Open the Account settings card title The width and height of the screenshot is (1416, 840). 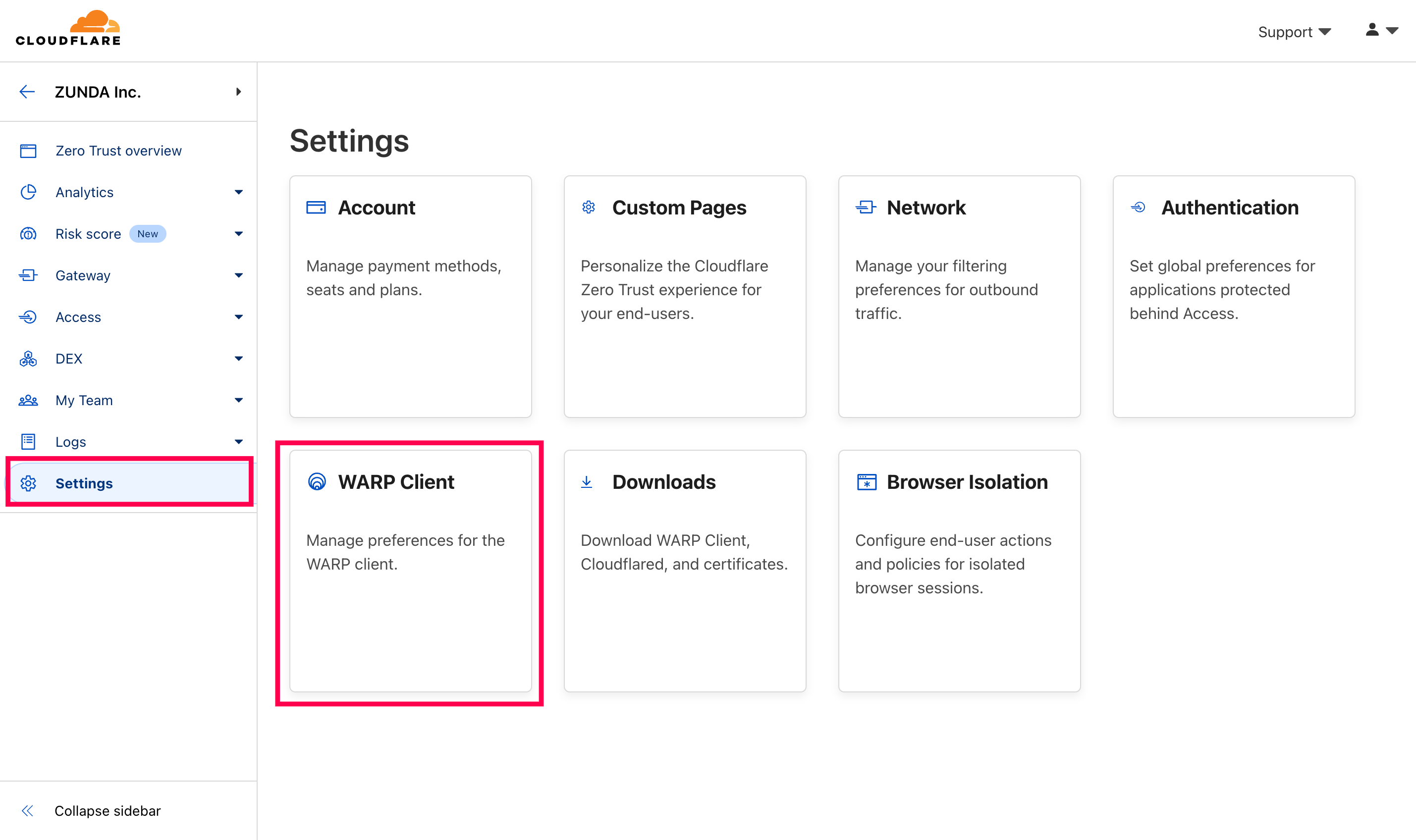click(377, 208)
